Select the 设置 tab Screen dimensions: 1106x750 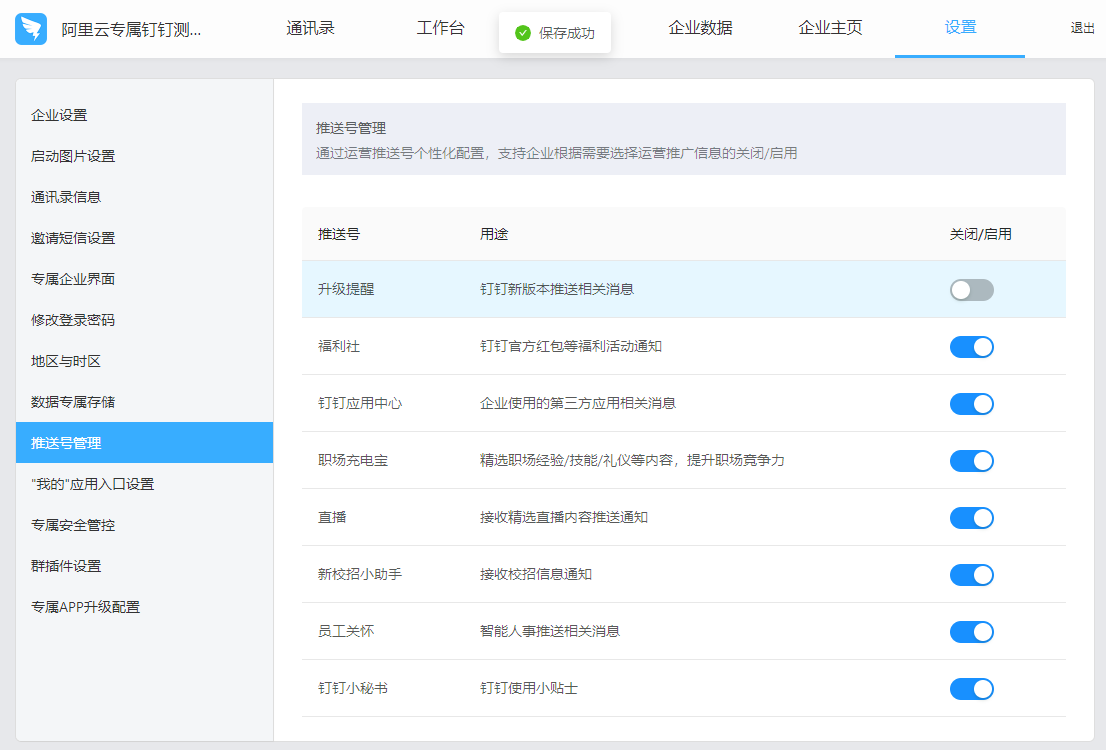coord(960,28)
